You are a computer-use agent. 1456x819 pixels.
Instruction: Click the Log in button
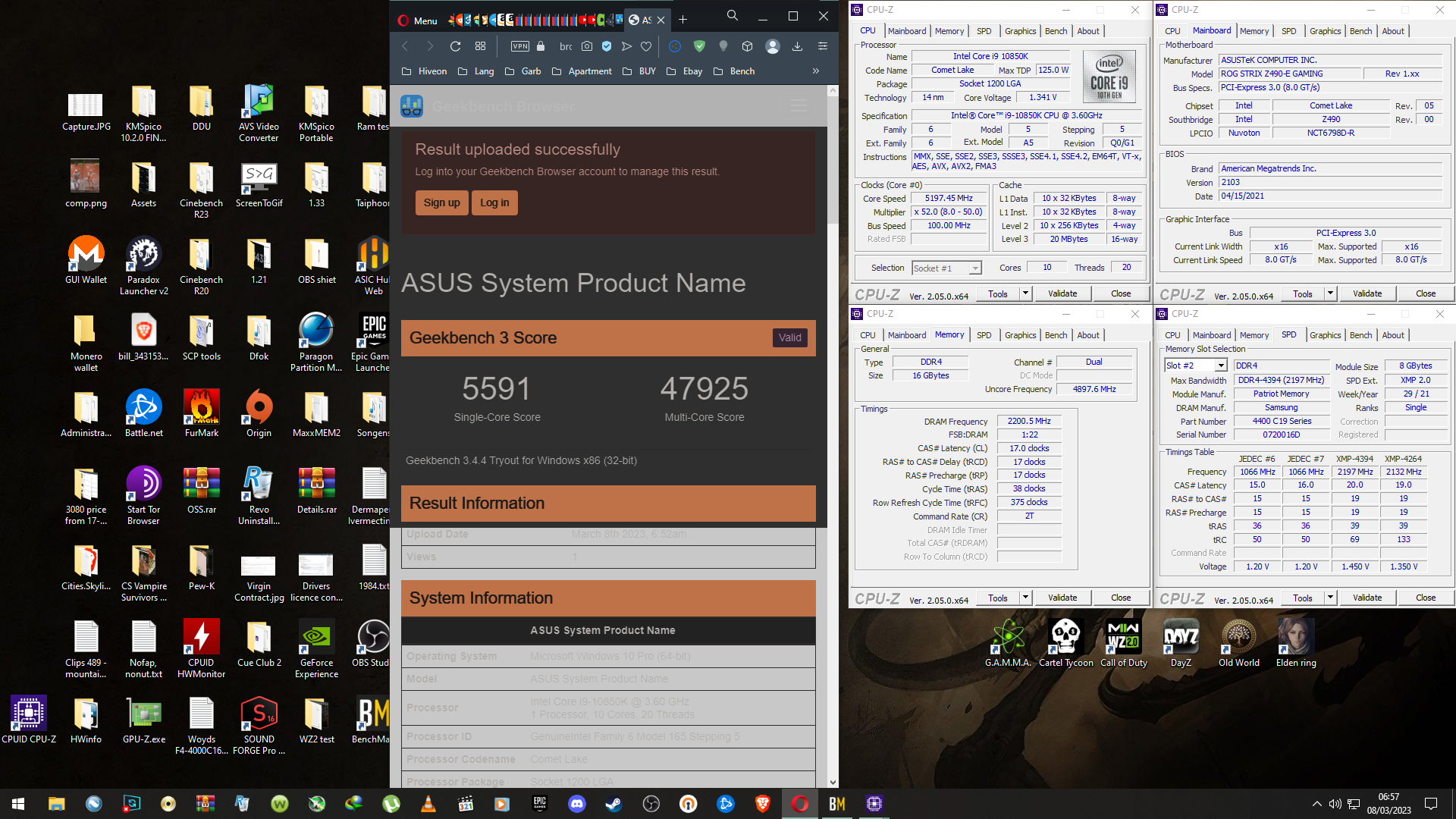[494, 202]
